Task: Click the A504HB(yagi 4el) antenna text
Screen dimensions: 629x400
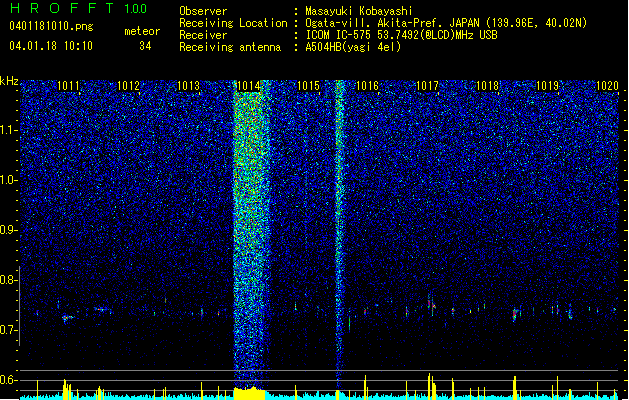Action: 353,47
